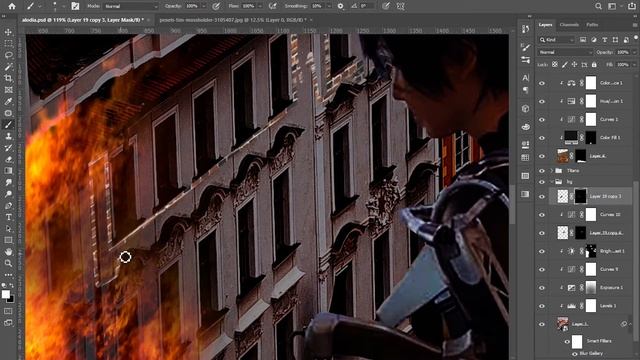Image resolution: width=640 pixels, height=360 pixels.
Task: Select the Magic Wand tool
Action: click(x=8, y=66)
